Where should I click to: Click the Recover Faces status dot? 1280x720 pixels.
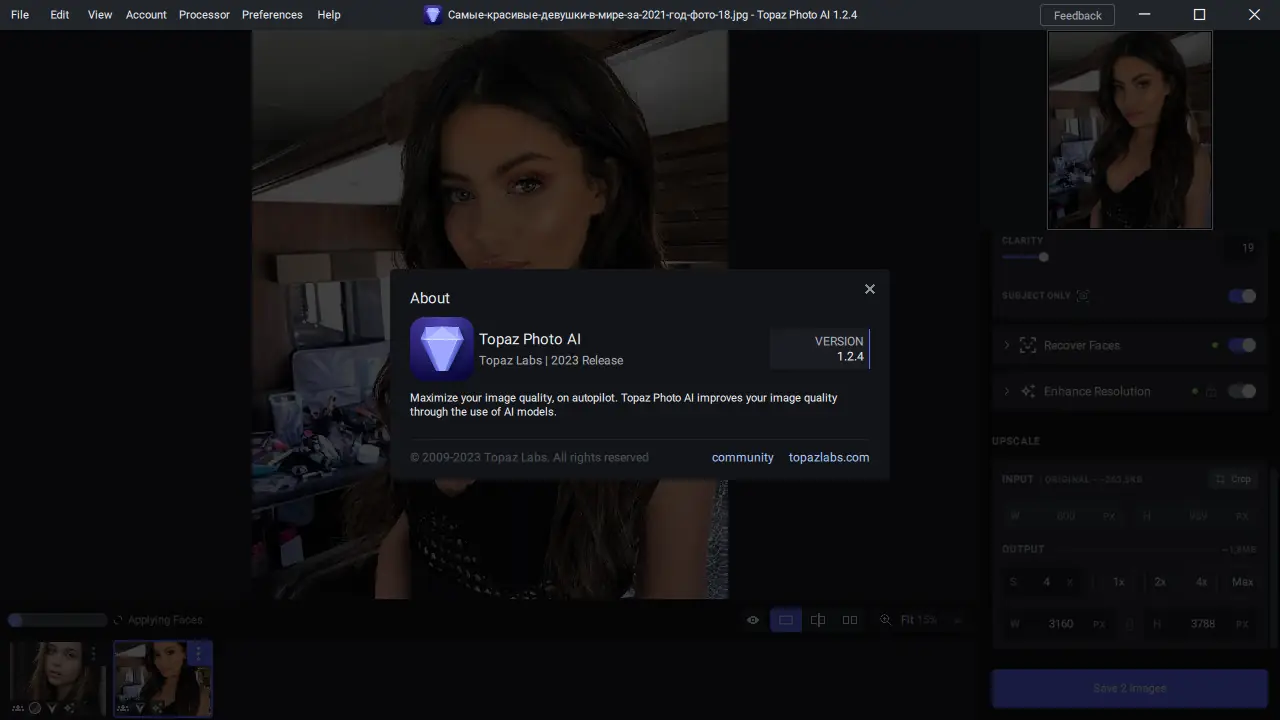1215,345
